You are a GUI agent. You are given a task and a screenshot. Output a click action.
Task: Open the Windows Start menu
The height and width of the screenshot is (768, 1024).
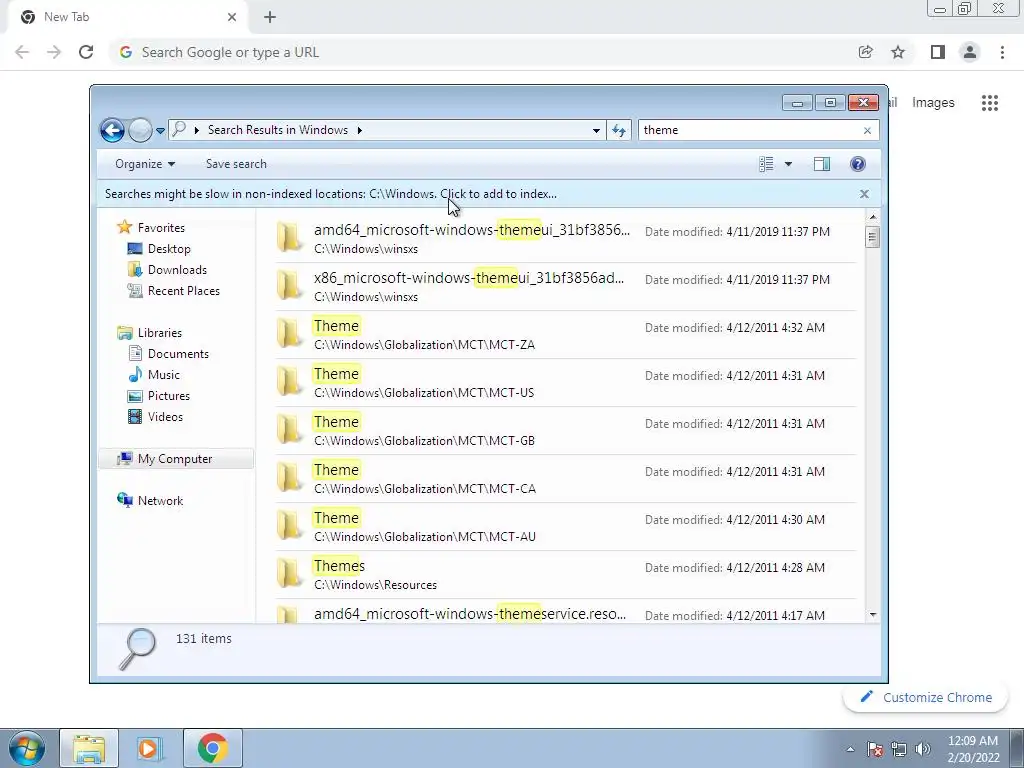pyautogui.click(x=26, y=748)
